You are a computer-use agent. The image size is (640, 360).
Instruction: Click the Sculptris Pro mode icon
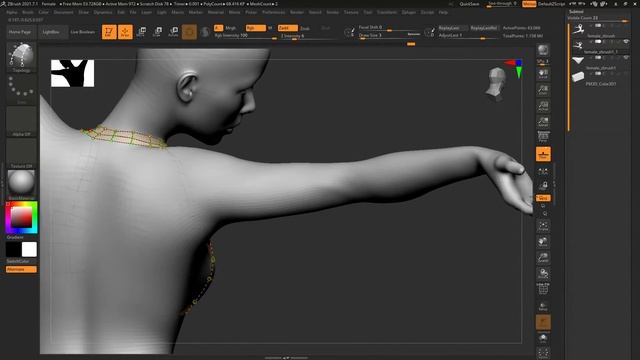[205, 32]
